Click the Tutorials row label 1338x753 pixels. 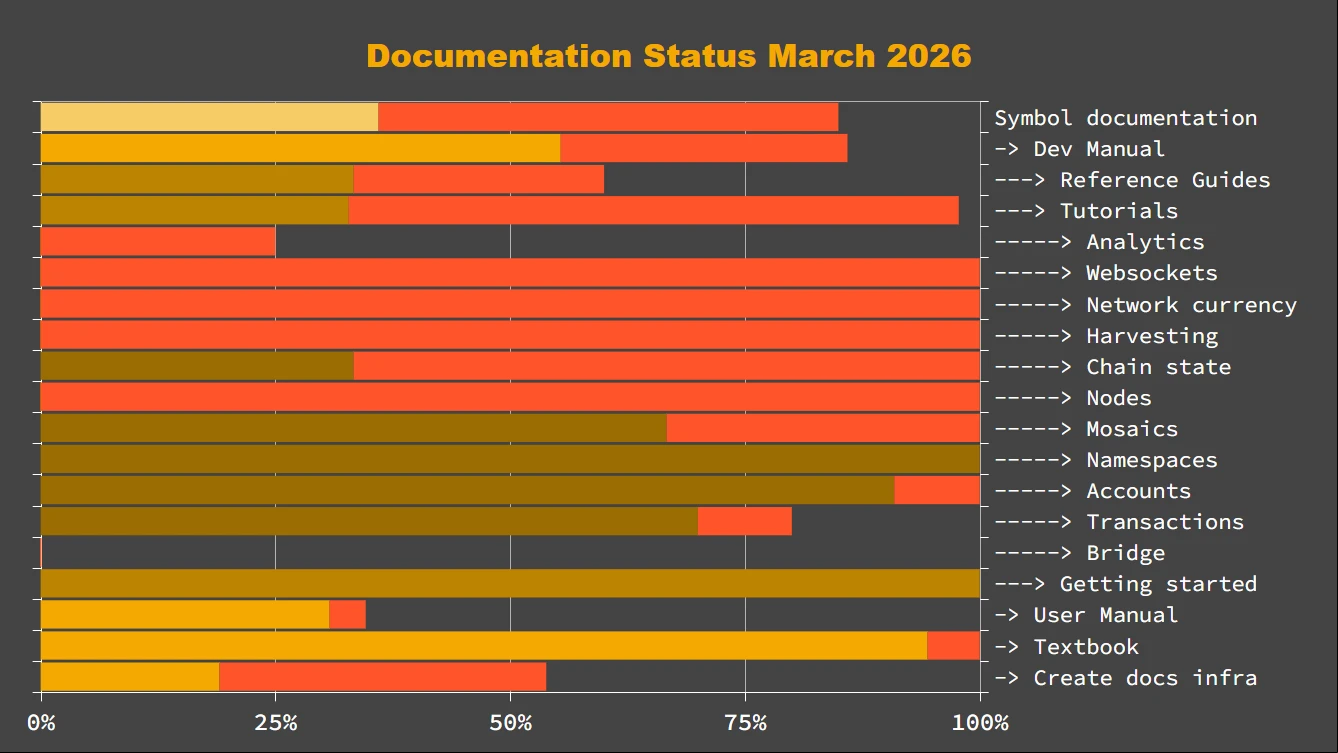[1118, 211]
